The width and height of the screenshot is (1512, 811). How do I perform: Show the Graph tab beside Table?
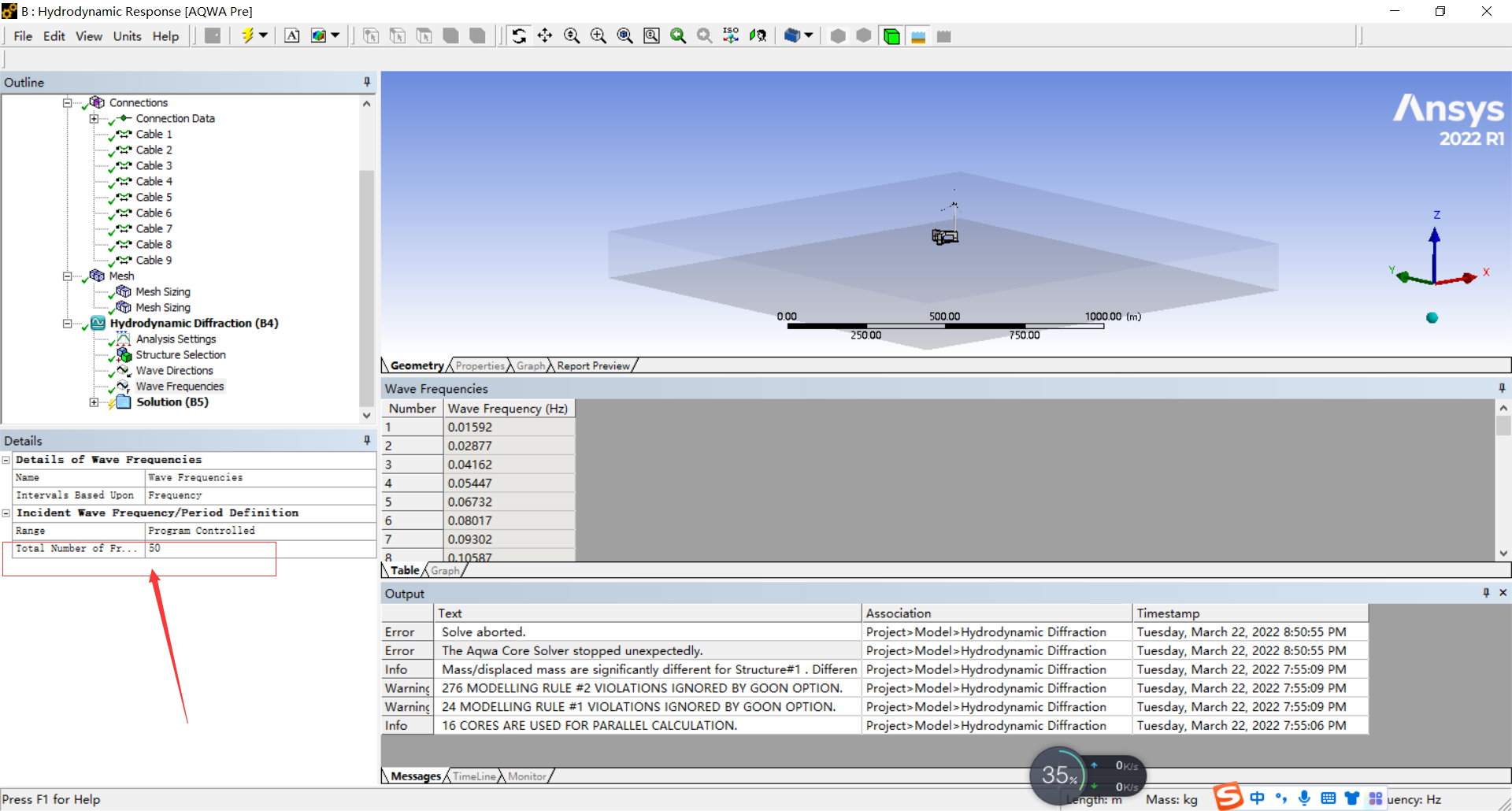point(445,571)
